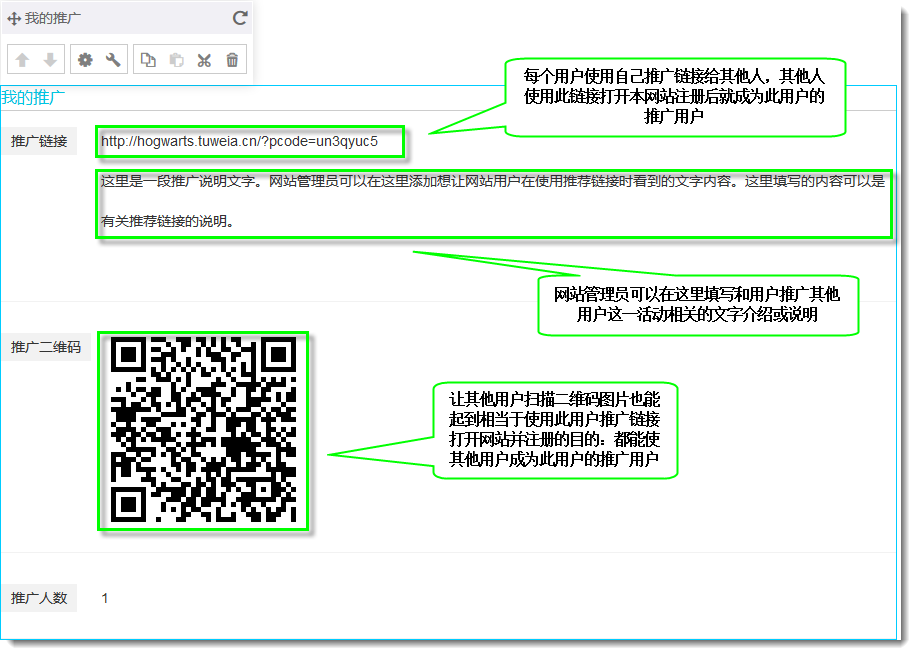Delete the module with the trash icon
The height and width of the screenshot is (655, 916).
pyautogui.click(x=232, y=60)
